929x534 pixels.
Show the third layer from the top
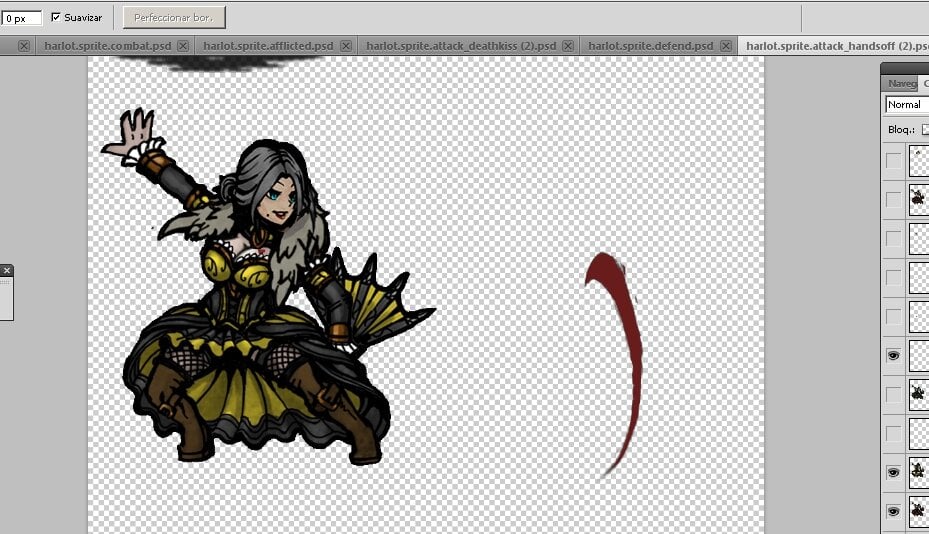pyautogui.click(x=893, y=238)
